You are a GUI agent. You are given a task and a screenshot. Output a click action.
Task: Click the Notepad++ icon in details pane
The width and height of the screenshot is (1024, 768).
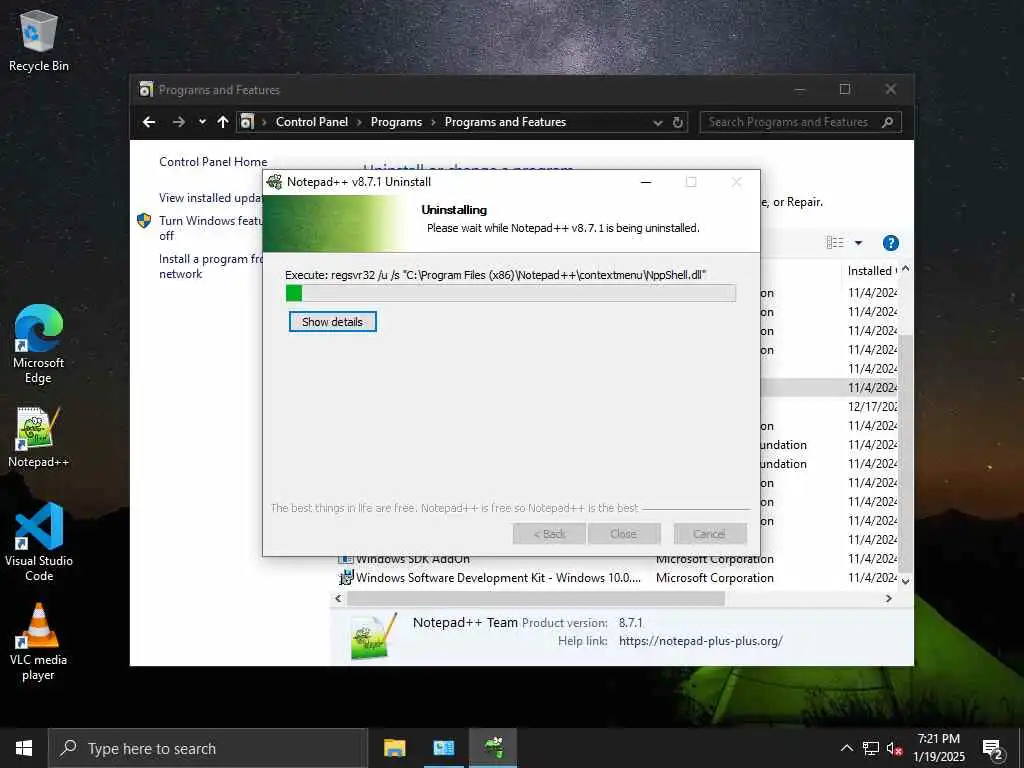click(373, 637)
